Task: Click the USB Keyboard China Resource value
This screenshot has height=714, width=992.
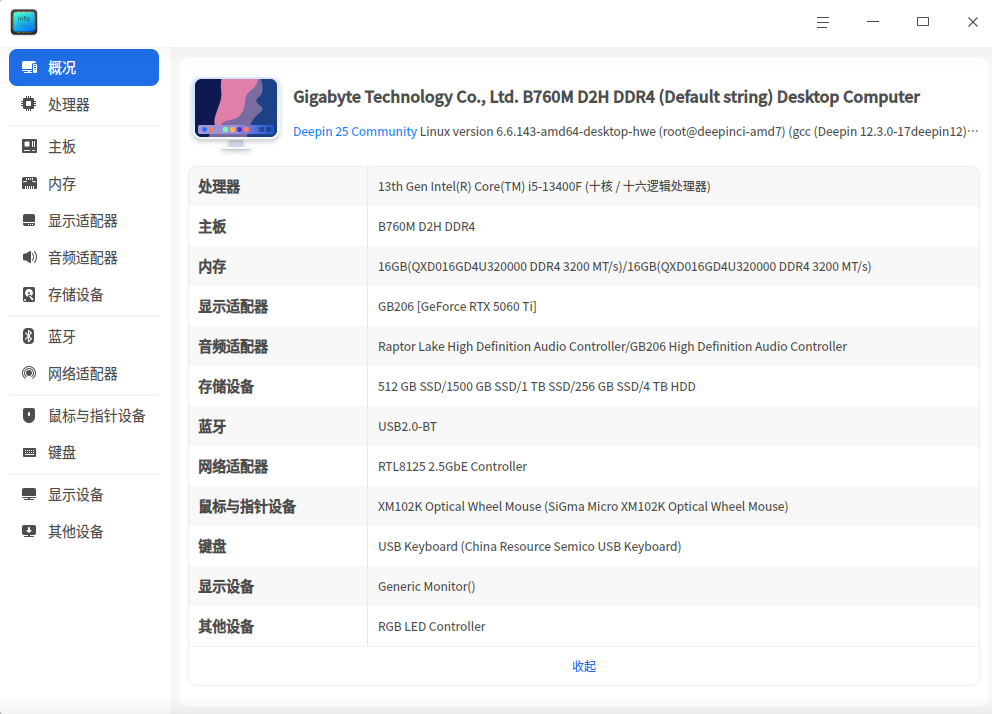Action: (x=530, y=546)
